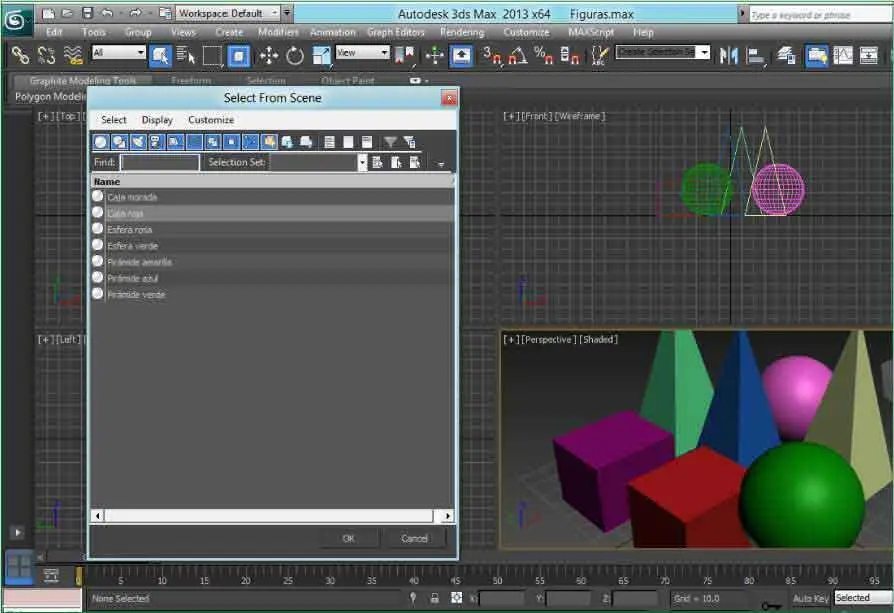Click the [Wireframe] viewport label

tap(580, 116)
